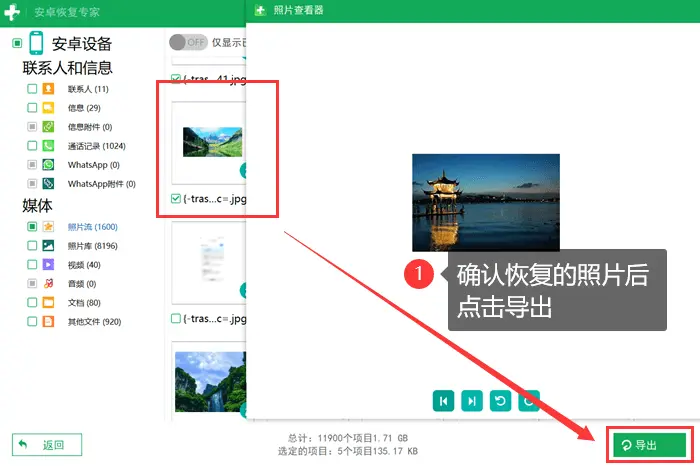Check the WhatsApp (0) checkbox
The width and height of the screenshot is (700, 466).
coord(32,165)
